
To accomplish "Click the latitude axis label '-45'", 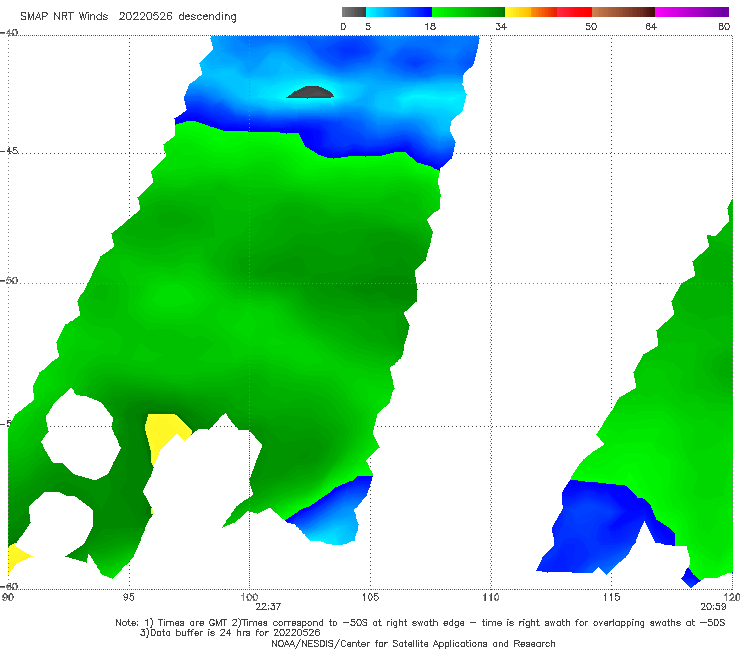I will pos(9,151).
